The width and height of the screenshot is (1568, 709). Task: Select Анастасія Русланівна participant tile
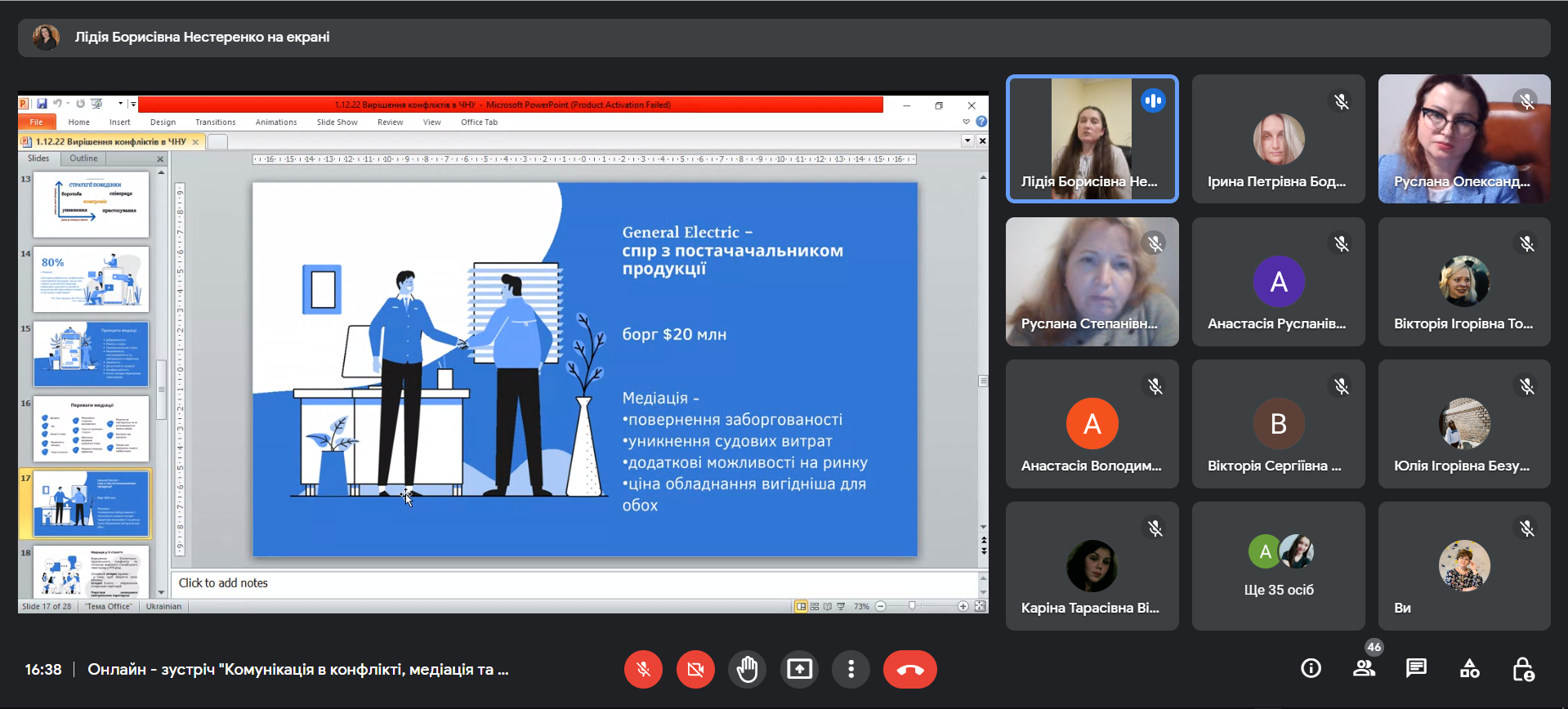coord(1279,282)
